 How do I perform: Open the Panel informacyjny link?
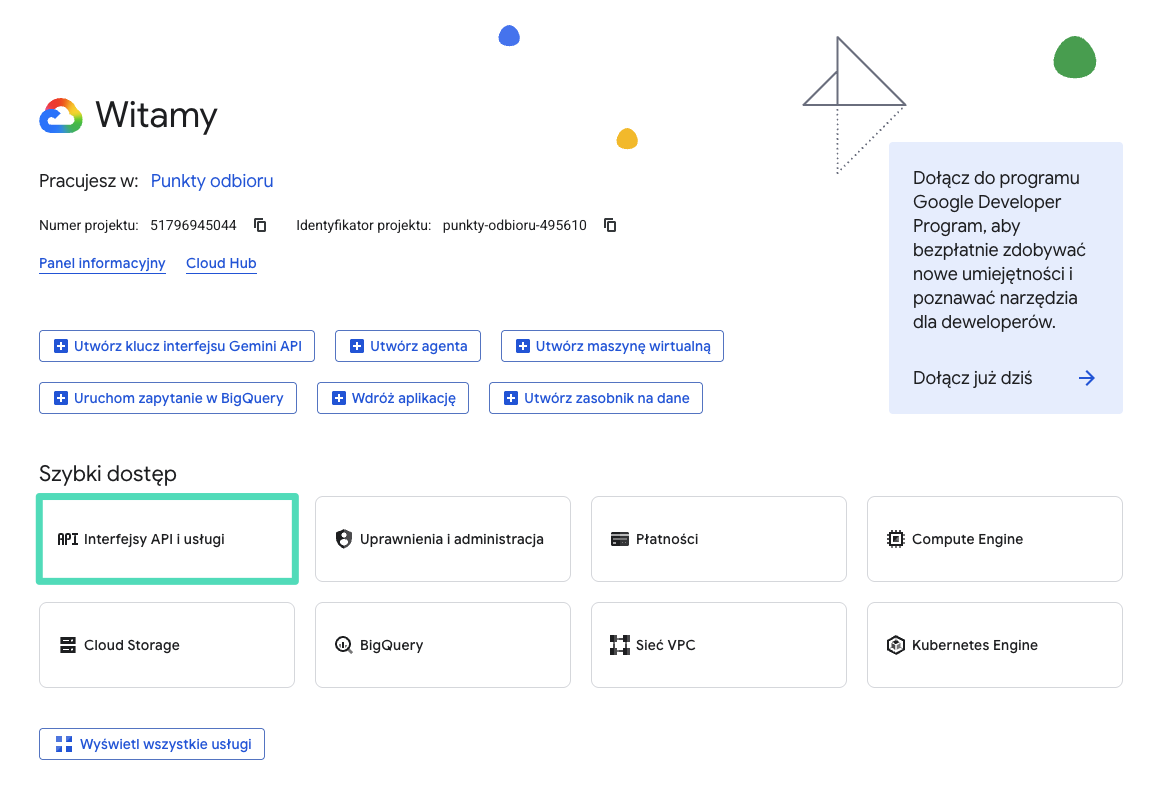pyautogui.click(x=102, y=263)
